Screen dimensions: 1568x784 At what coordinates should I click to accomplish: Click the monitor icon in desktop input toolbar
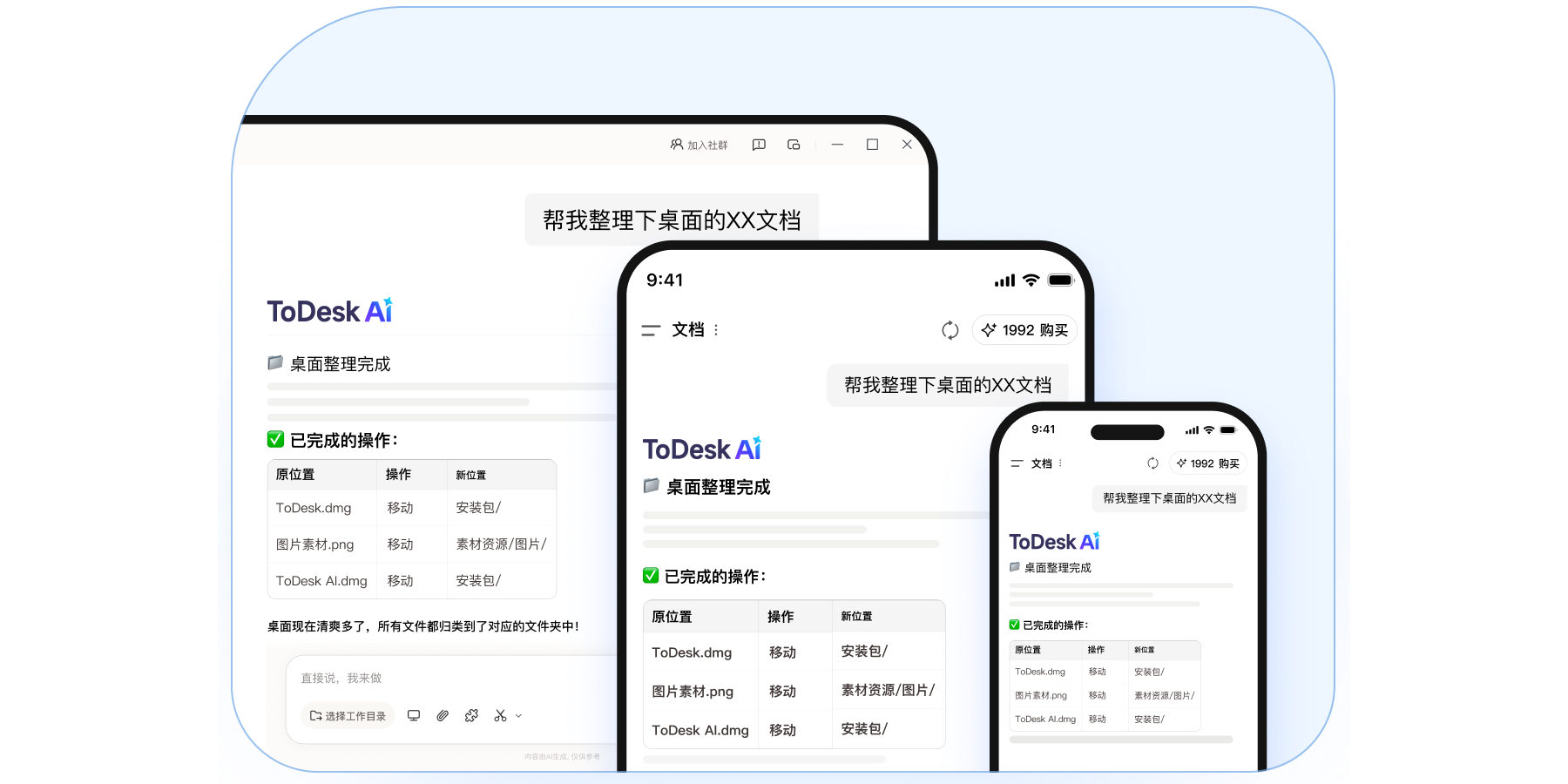click(x=414, y=716)
